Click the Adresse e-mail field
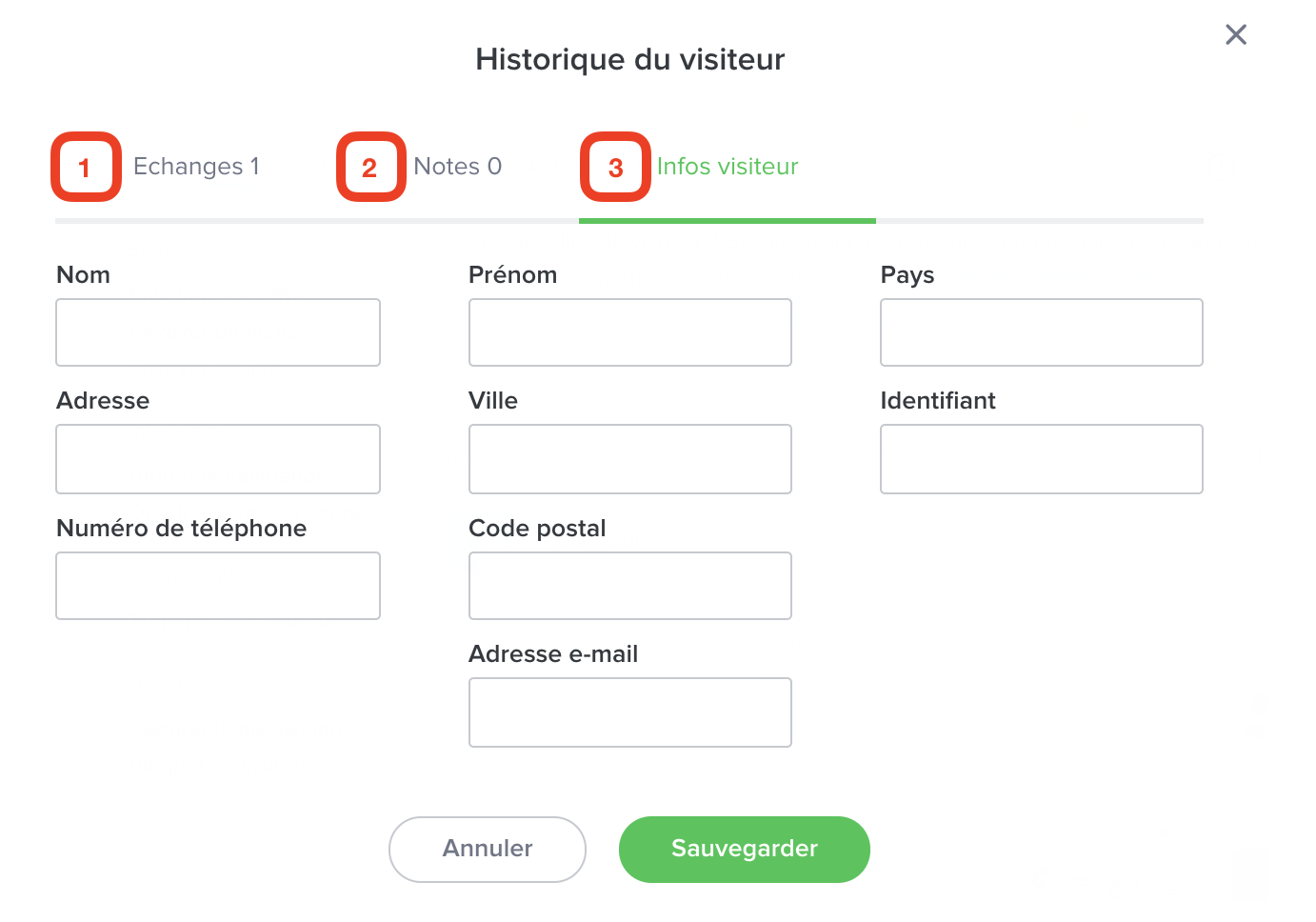The image size is (1316, 922). pyautogui.click(x=630, y=712)
